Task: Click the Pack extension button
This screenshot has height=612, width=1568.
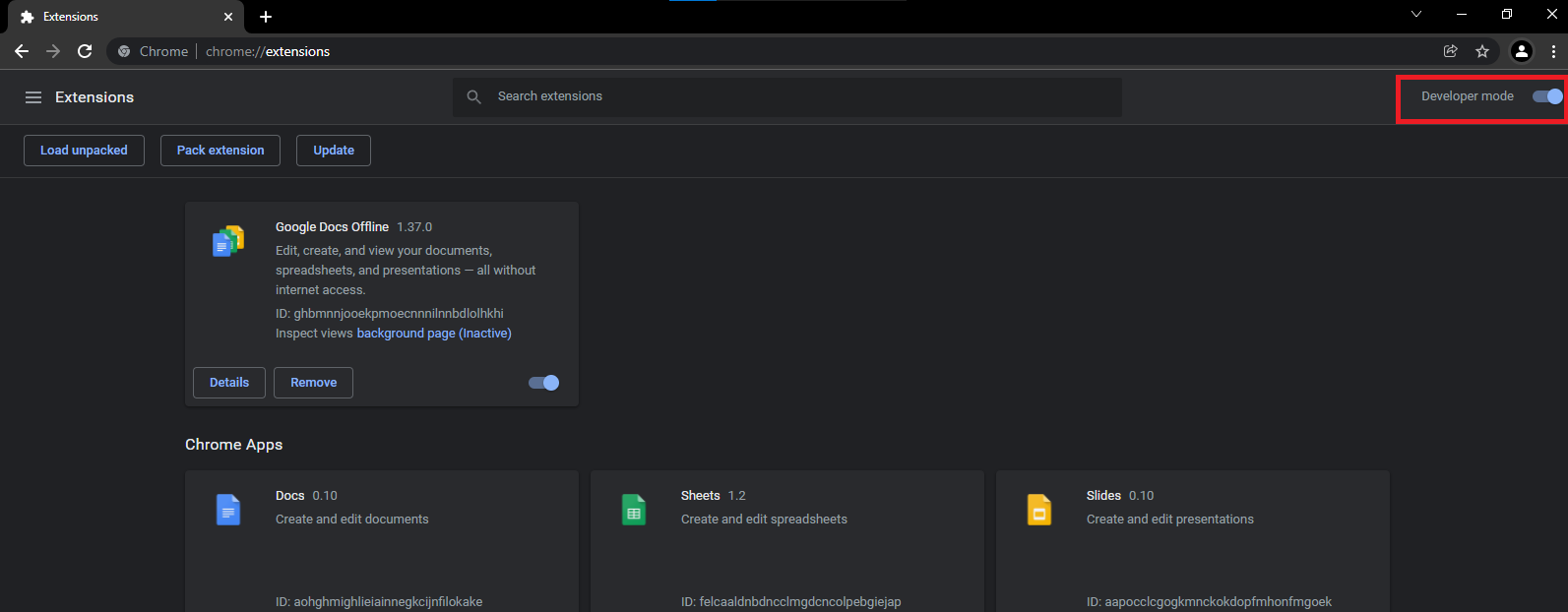Action: pyautogui.click(x=220, y=151)
